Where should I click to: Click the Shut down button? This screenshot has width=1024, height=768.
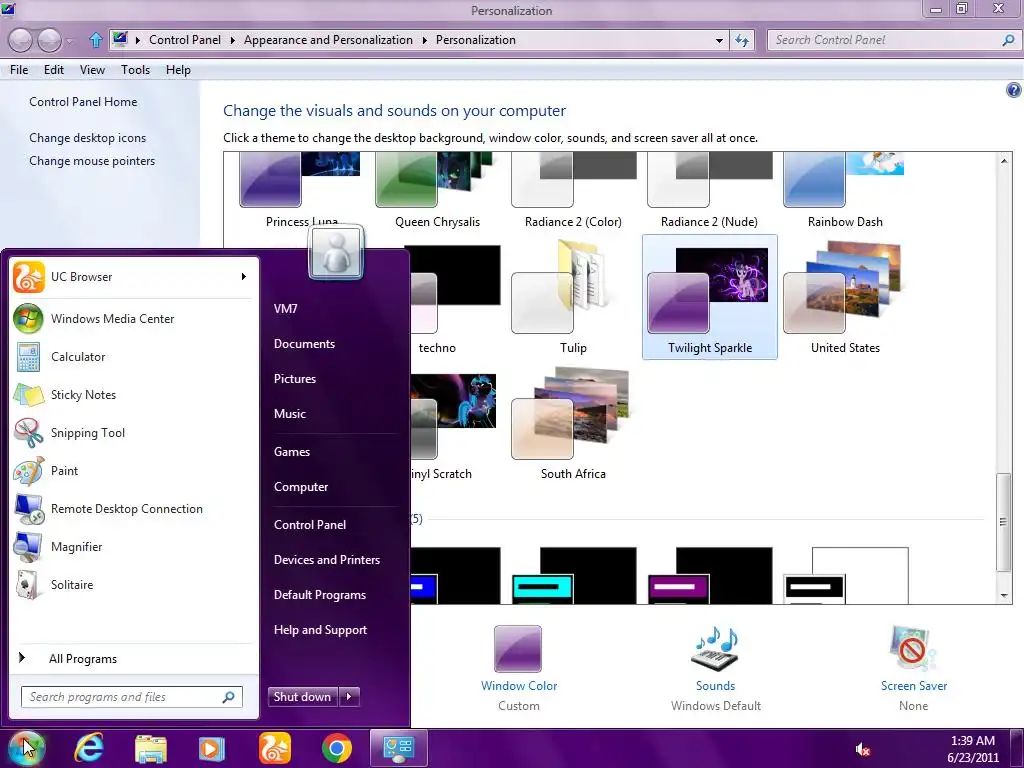pos(302,697)
